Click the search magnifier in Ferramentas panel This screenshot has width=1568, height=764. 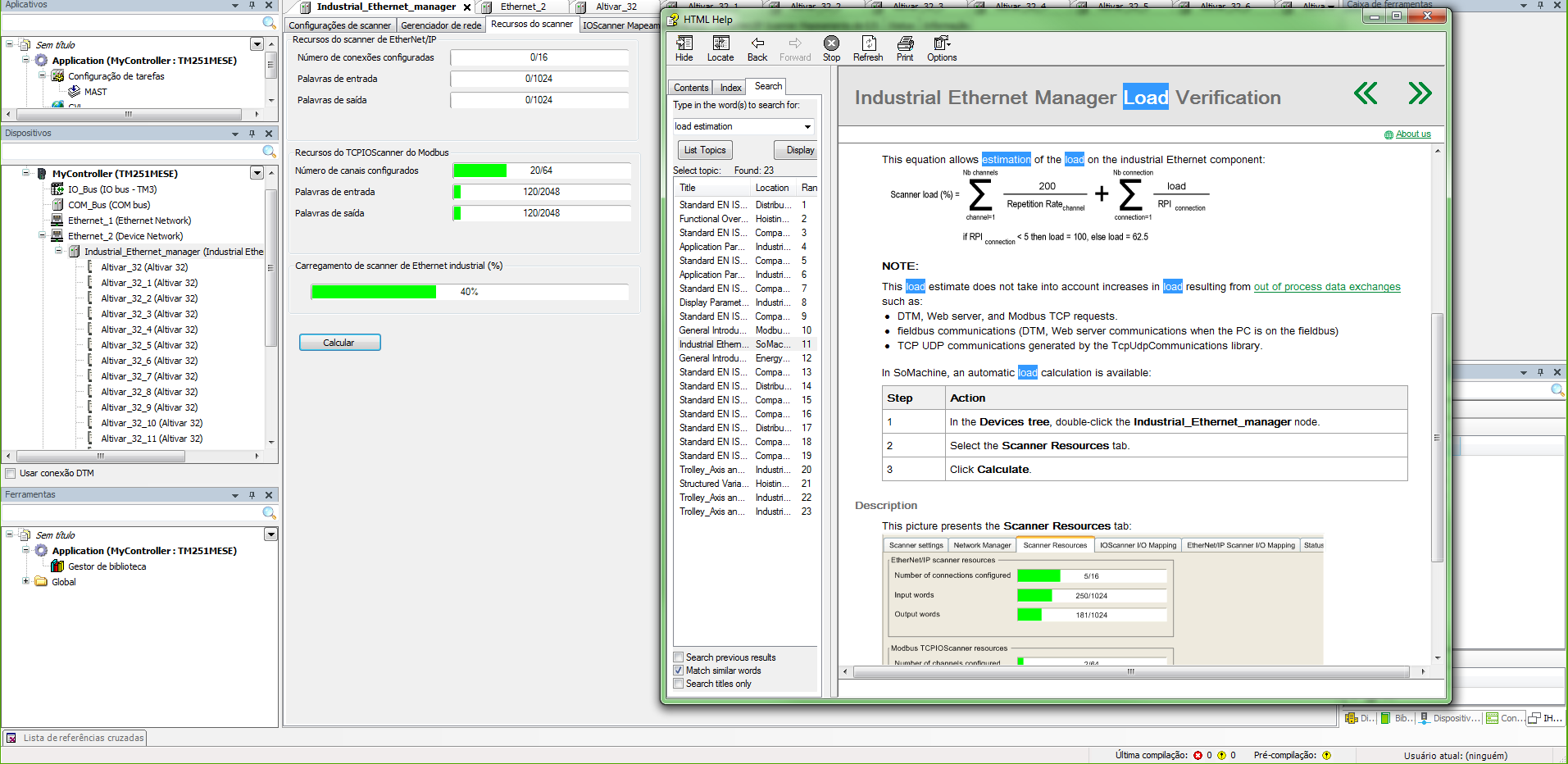point(269,513)
